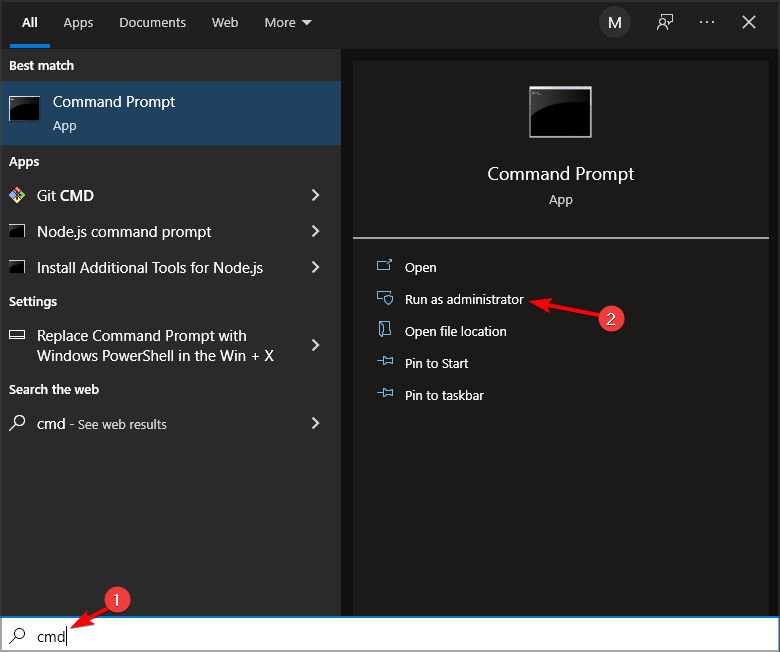The width and height of the screenshot is (780, 652).
Task: Expand the Git CMD result chevron
Action: point(315,195)
